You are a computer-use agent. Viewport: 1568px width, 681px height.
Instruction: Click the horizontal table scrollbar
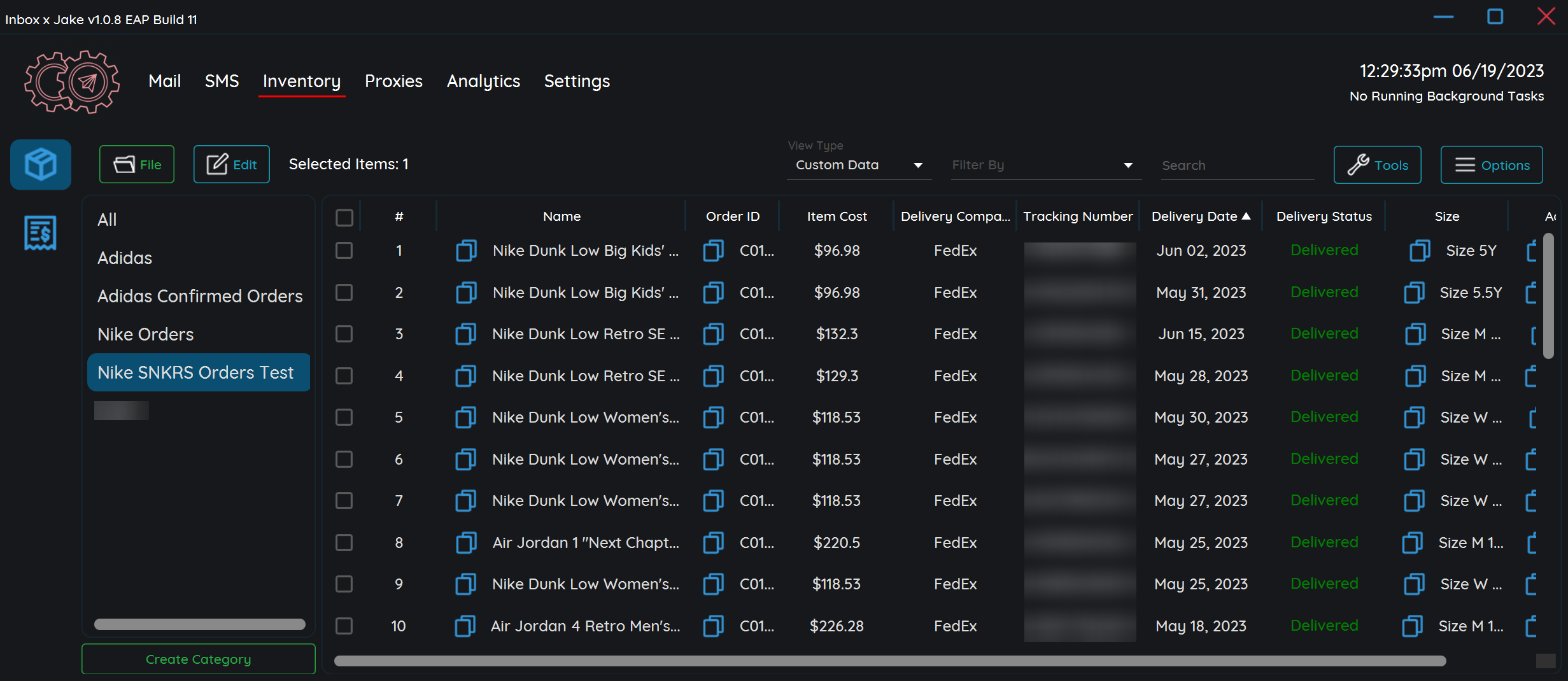pyautogui.click(x=889, y=661)
